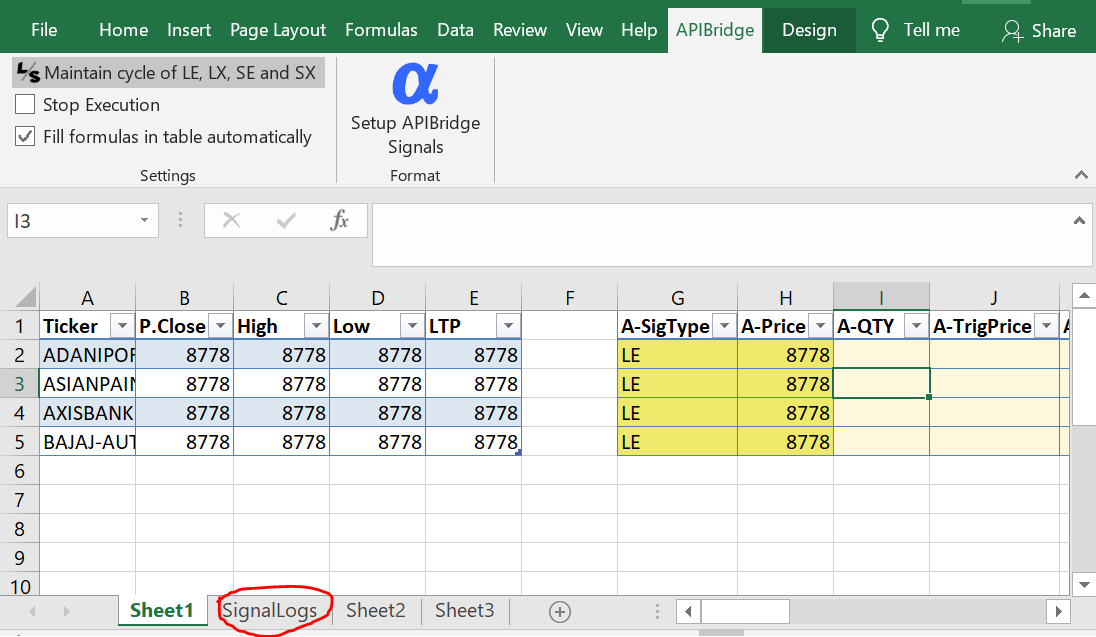Select the AXISBANK ticker cell
This screenshot has width=1096, height=637.
tap(88, 413)
